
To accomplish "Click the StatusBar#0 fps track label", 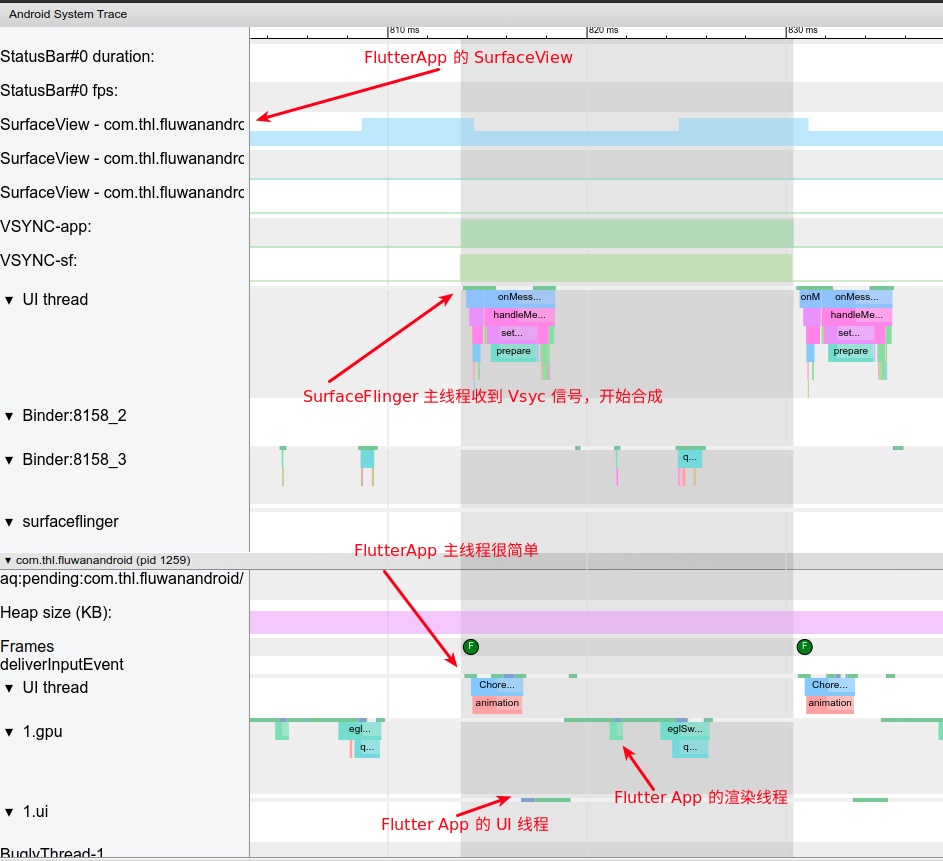I will (59, 91).
